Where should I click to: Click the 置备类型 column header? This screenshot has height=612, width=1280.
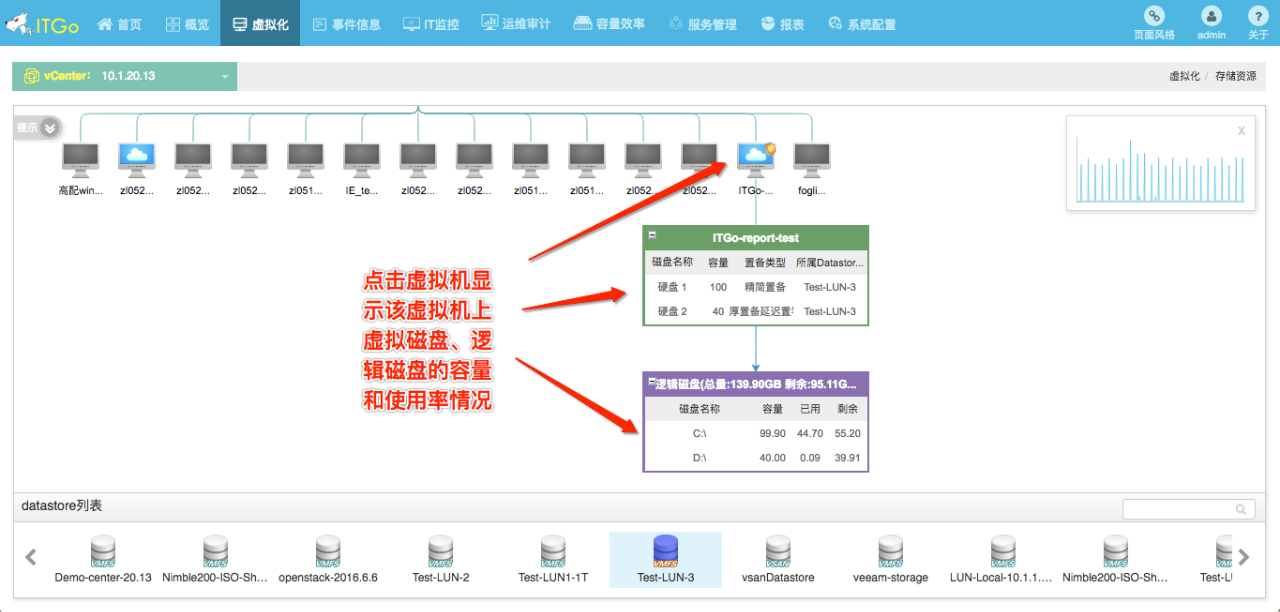pyautogui.click(x=765, y=262)
